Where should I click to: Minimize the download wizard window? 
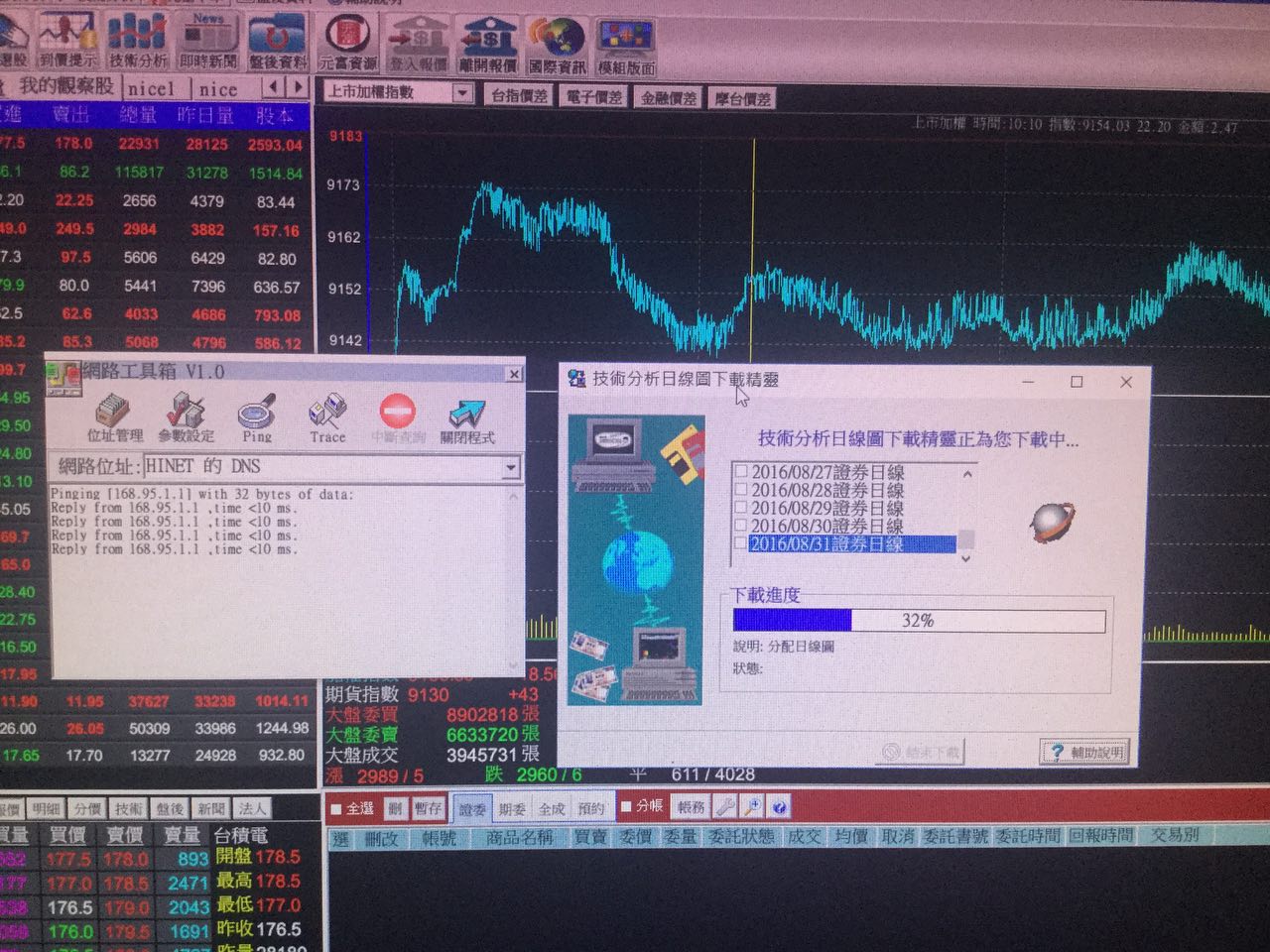(1028, 381)
